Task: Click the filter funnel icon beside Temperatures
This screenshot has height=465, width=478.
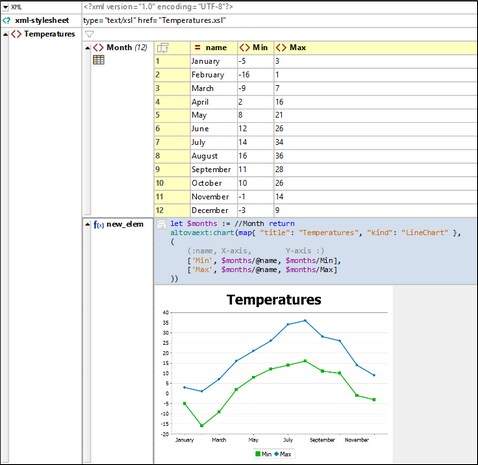Action: coord(89,34)
